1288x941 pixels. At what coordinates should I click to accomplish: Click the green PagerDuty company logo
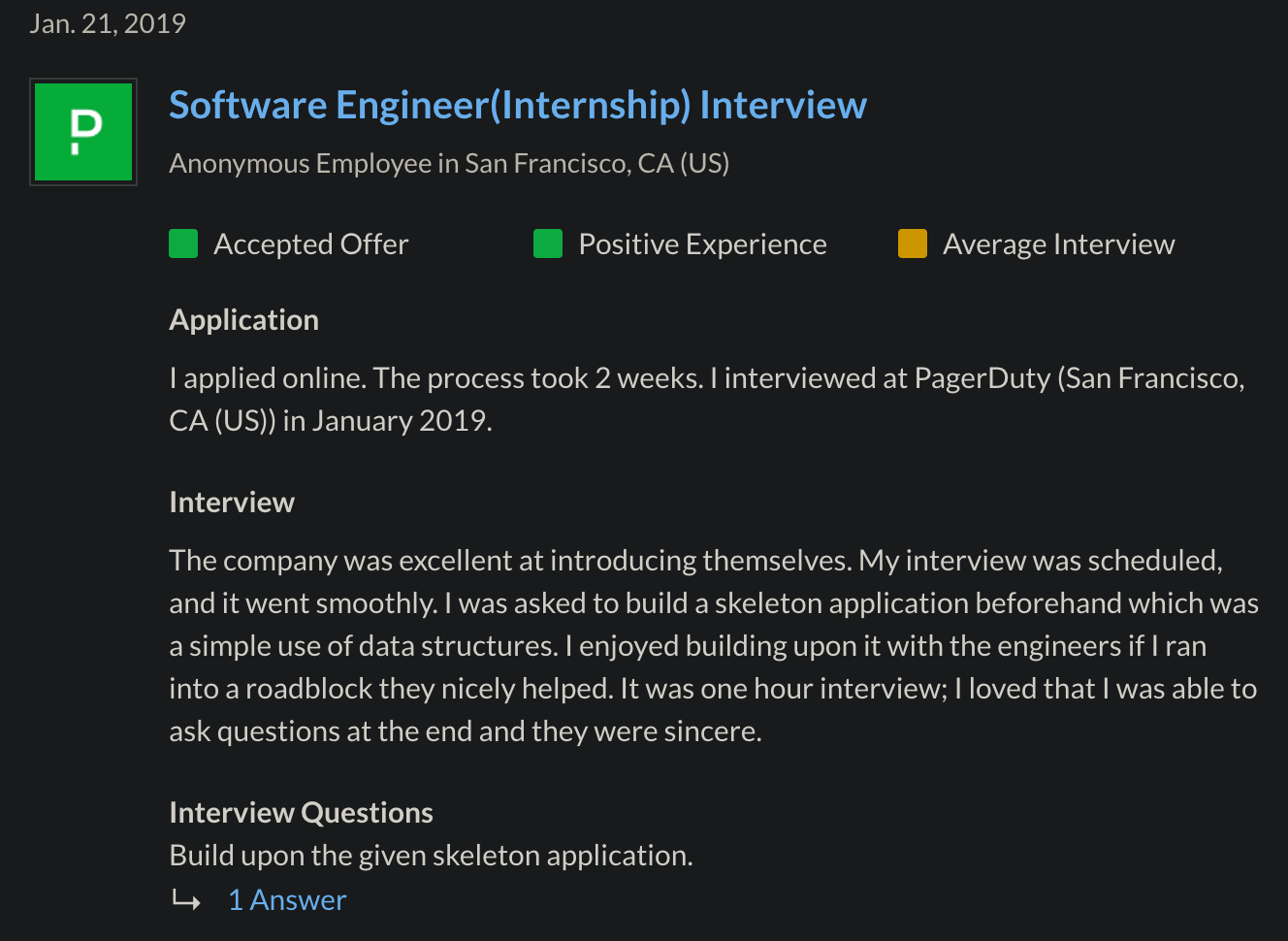point(83,132)
